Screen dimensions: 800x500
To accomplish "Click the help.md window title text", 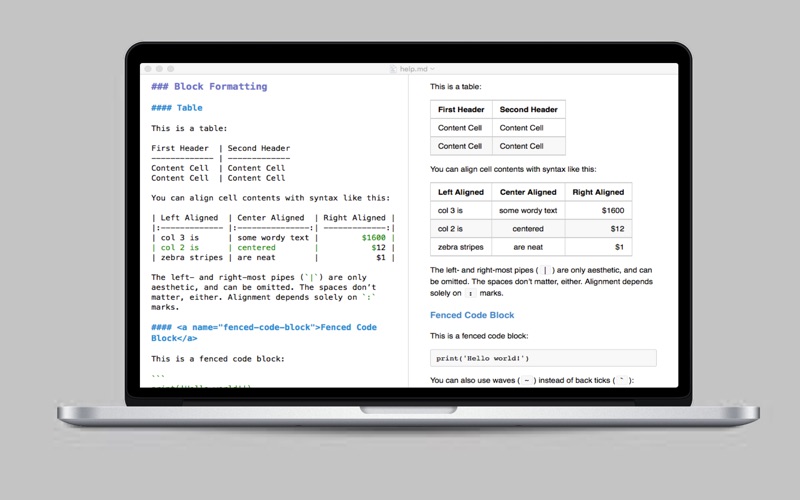I will 414,69.
